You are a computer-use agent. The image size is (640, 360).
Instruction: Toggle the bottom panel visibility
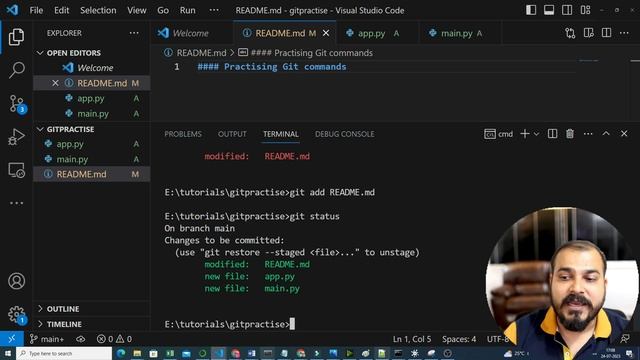(x=549, y=10)
